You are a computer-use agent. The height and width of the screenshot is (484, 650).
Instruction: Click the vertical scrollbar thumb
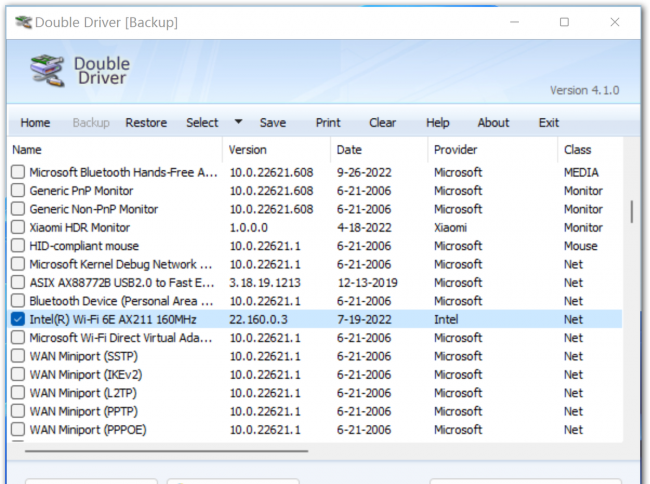coord(632,212)
